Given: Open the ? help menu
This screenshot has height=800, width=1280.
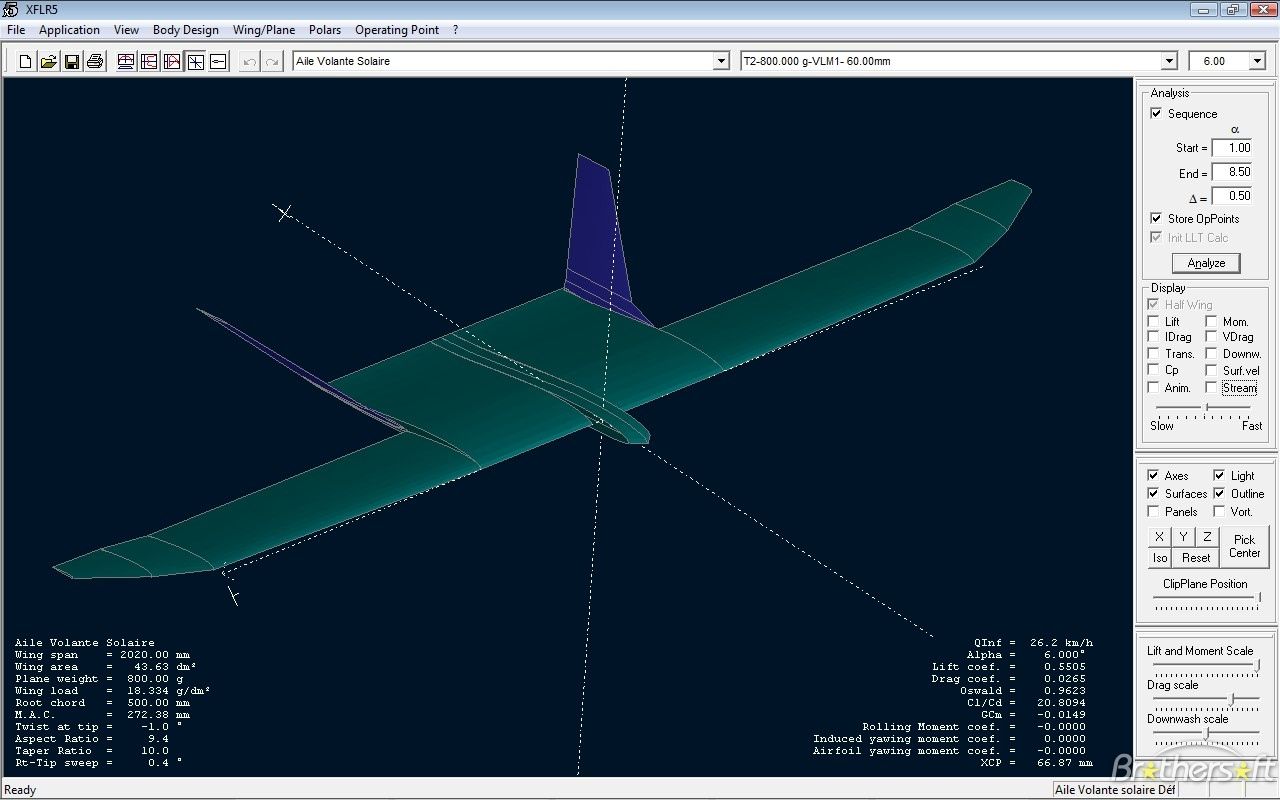Looking at the screenshot, I should (x=455, y=30).
